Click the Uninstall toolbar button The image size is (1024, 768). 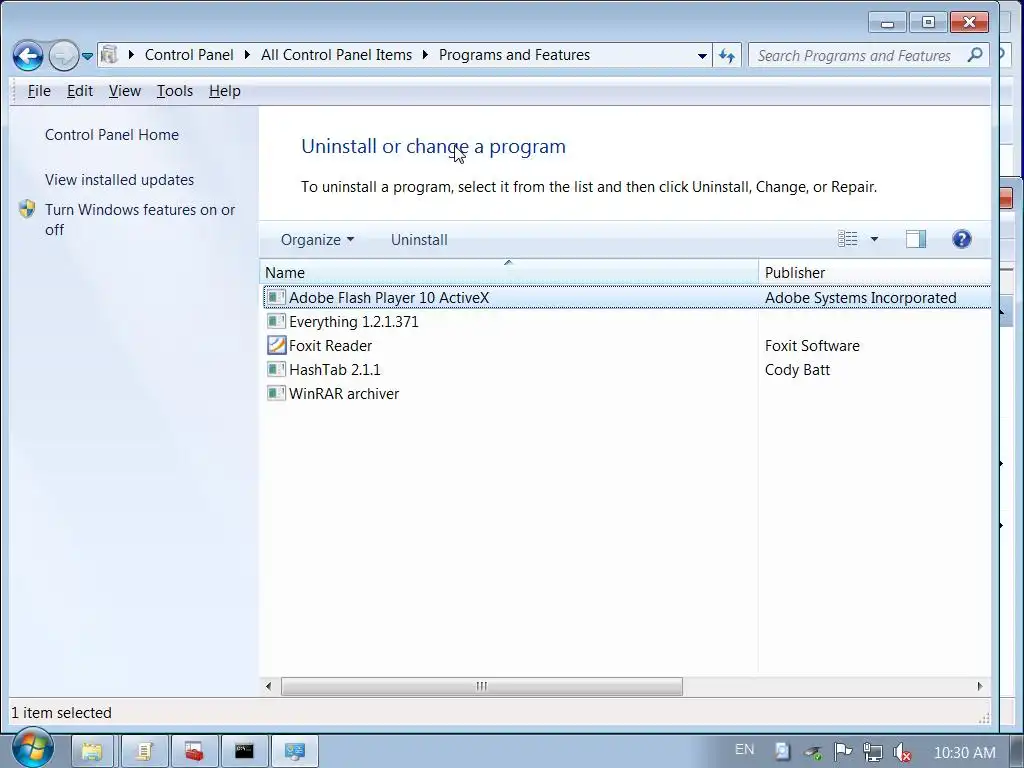coord(419,240)
